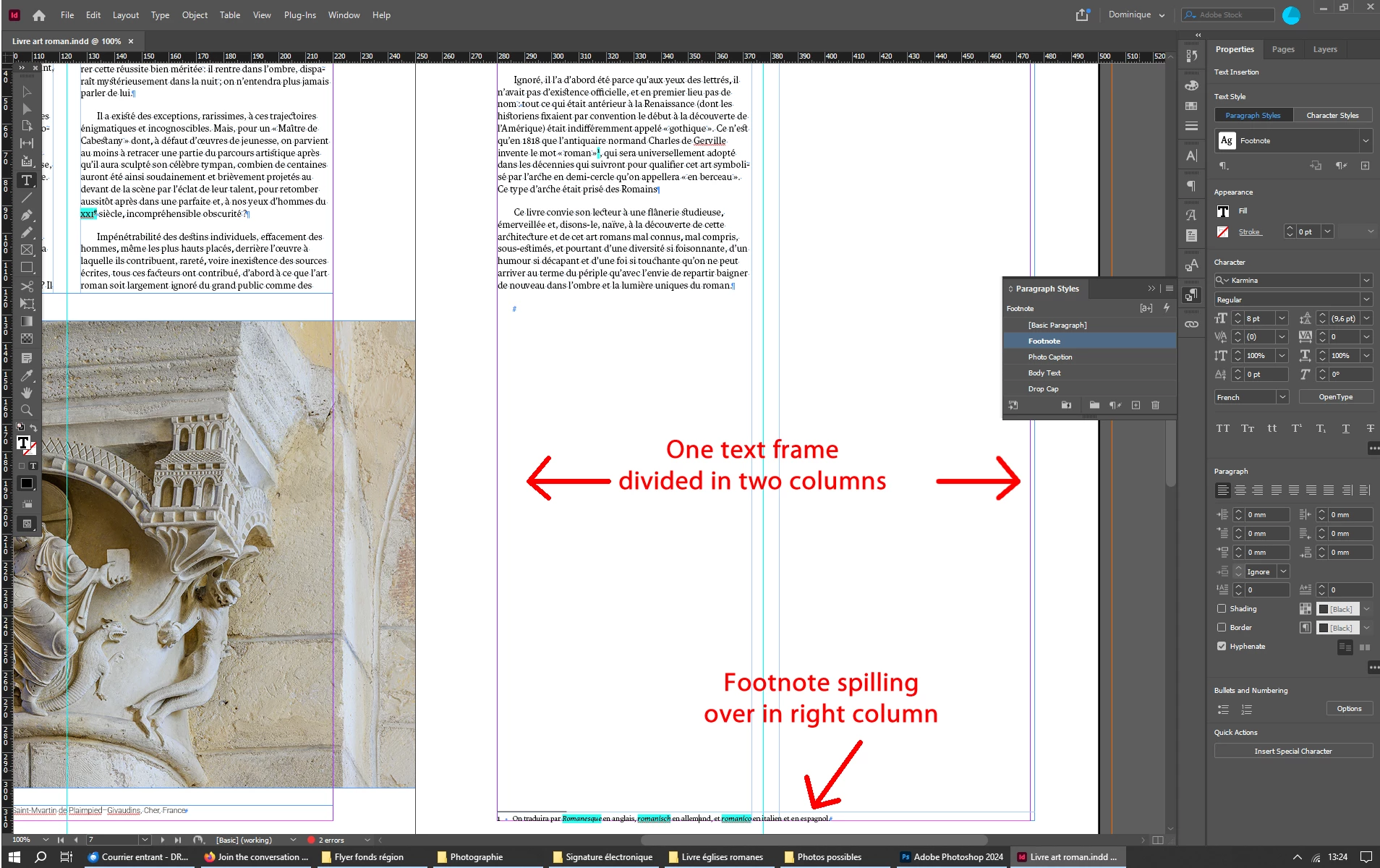Enable the Shading checkbox
The width and height of the screenshot is (1380, 868).
pyautogui.click(x=1222, y=608)
